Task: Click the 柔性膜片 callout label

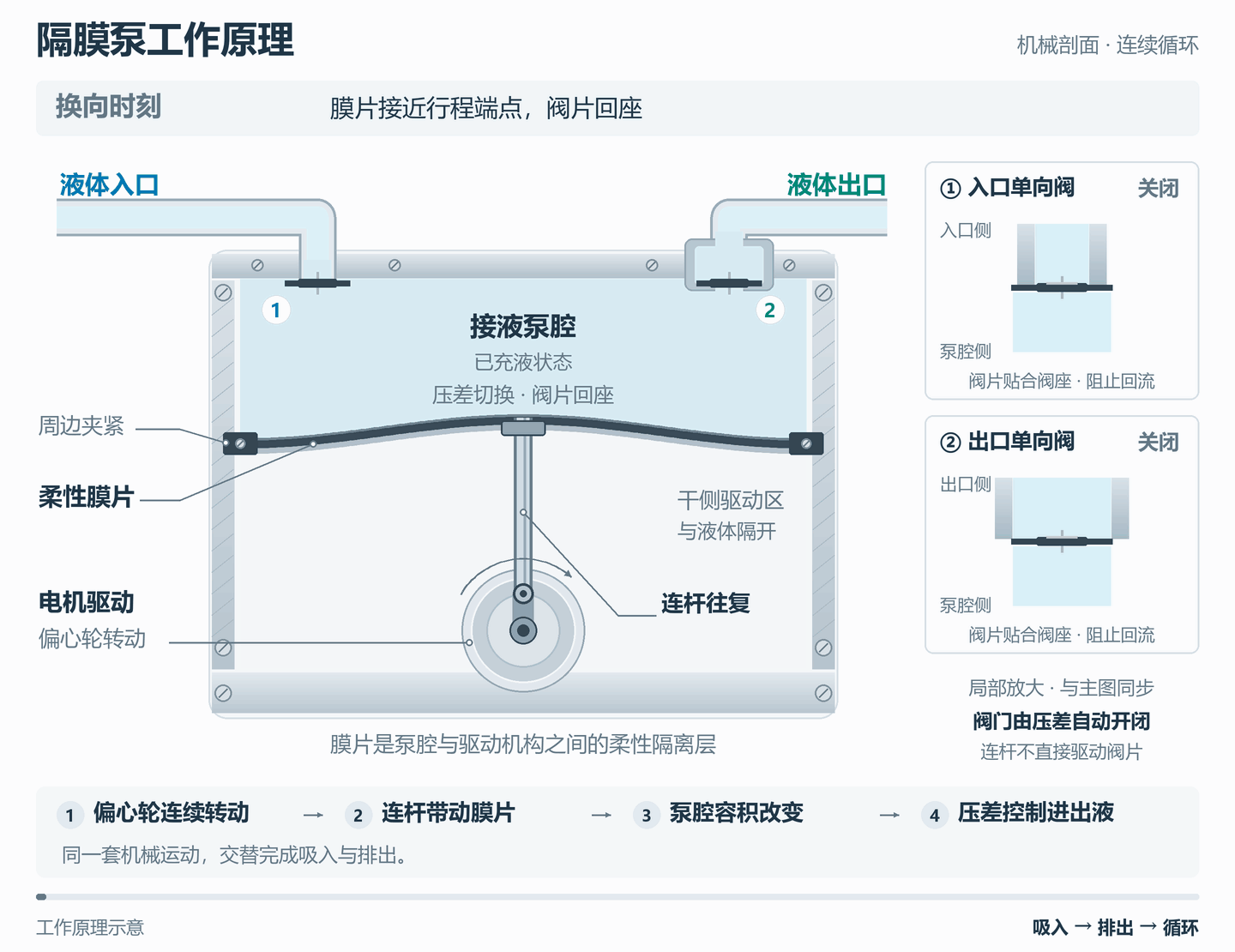Action: [x=86, y=497]
